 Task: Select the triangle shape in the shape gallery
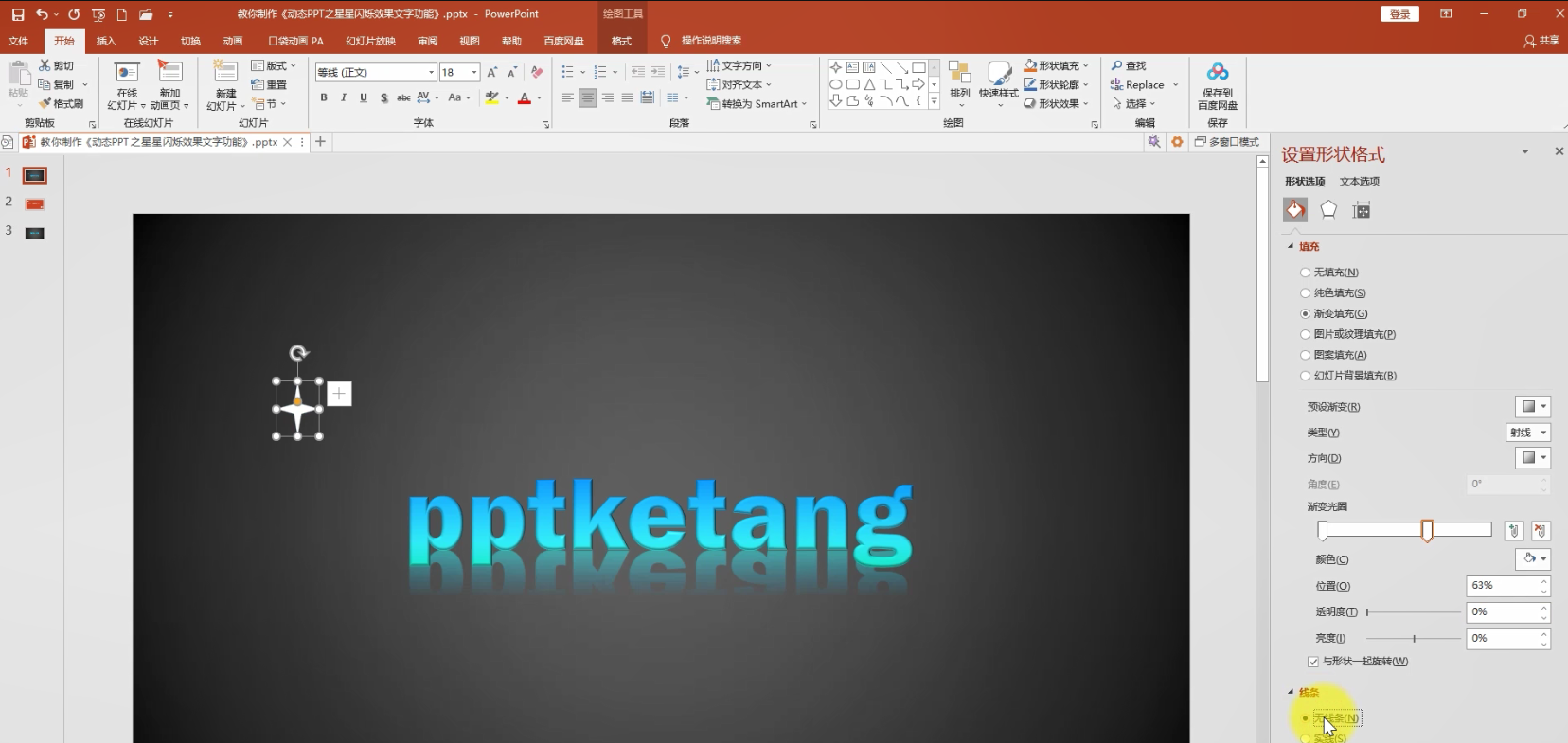coord(869,84)
